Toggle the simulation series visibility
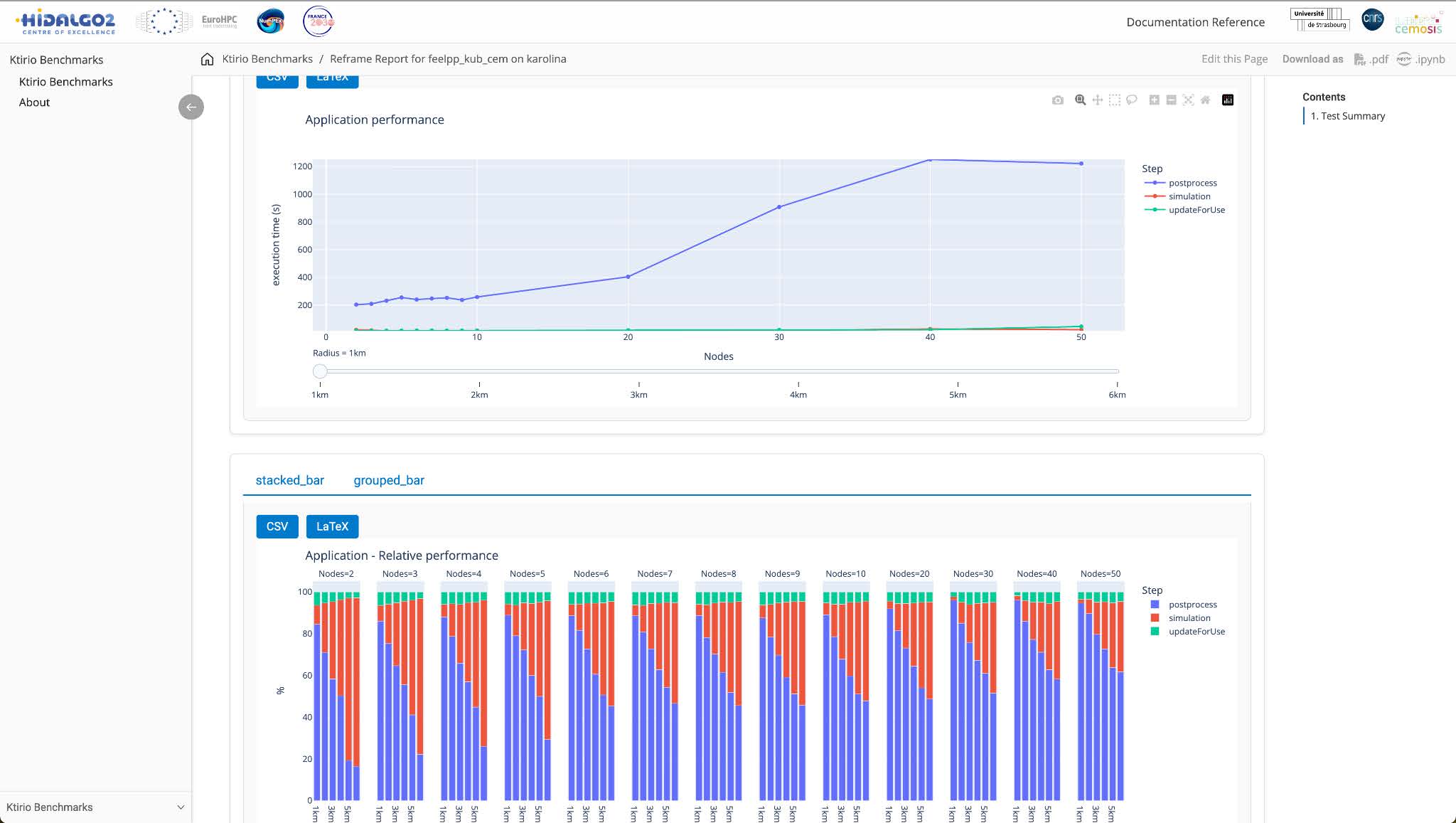Screen dimensions: 1456x823 [1189, 196]
